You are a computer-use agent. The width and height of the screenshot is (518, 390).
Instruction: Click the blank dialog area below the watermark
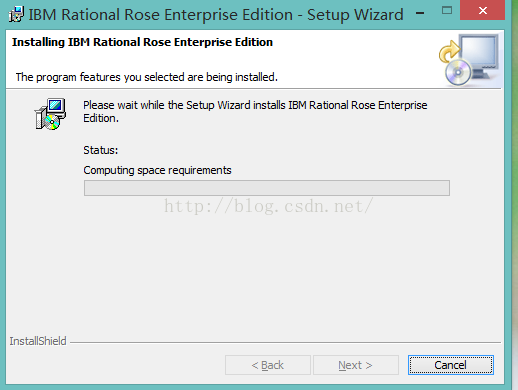coord(255,273)
